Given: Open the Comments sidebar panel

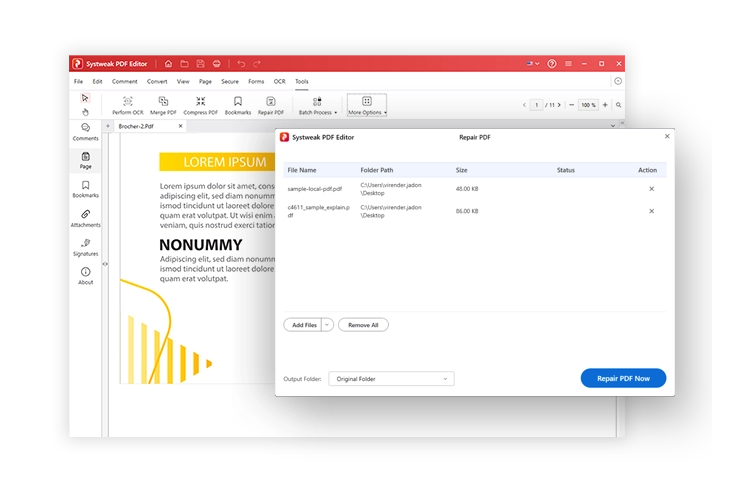Looking at the screenshot, I should click(85, 131).
